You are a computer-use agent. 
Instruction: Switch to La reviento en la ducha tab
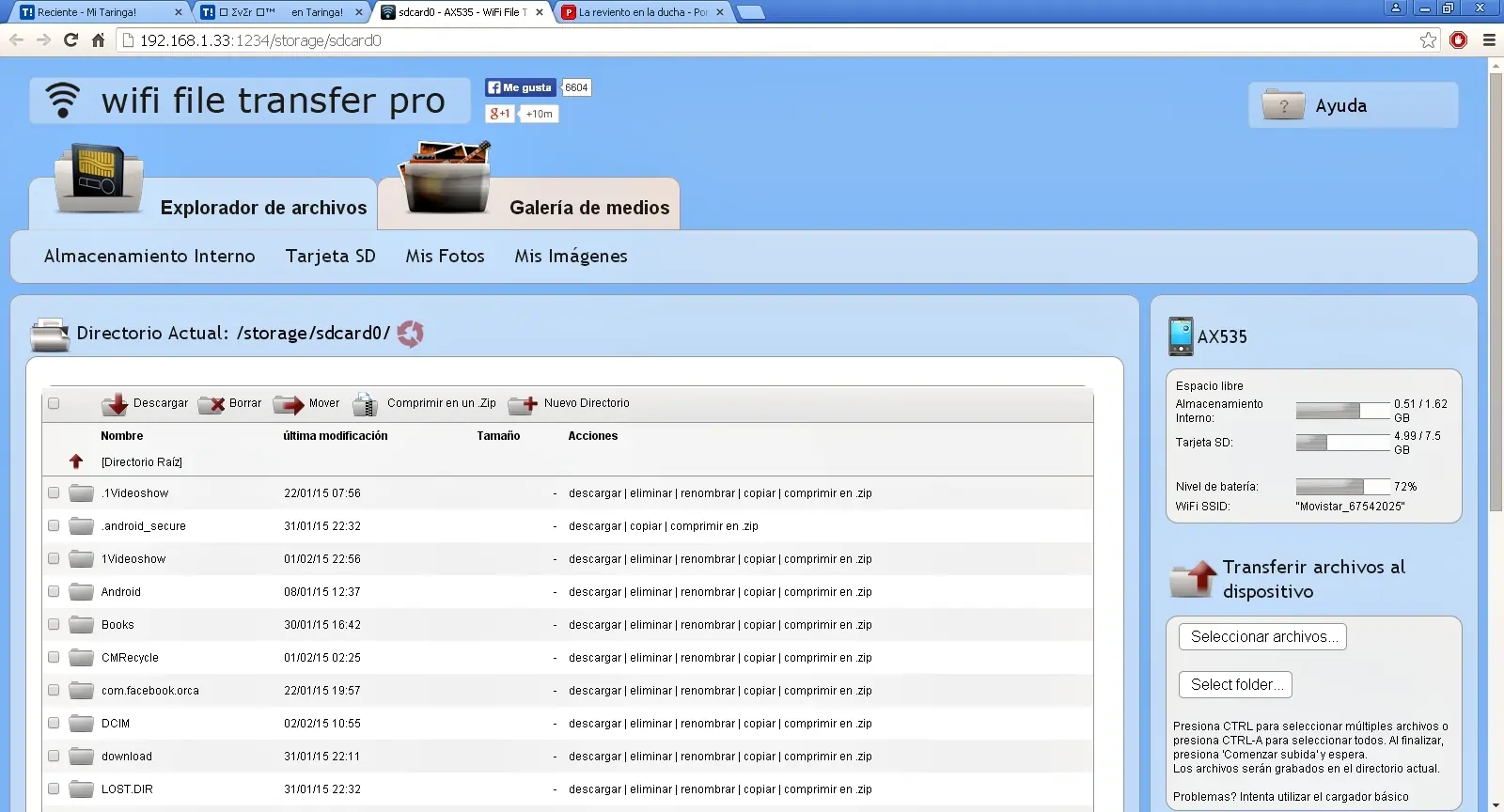pyautogui.click(x=644, y=12)
